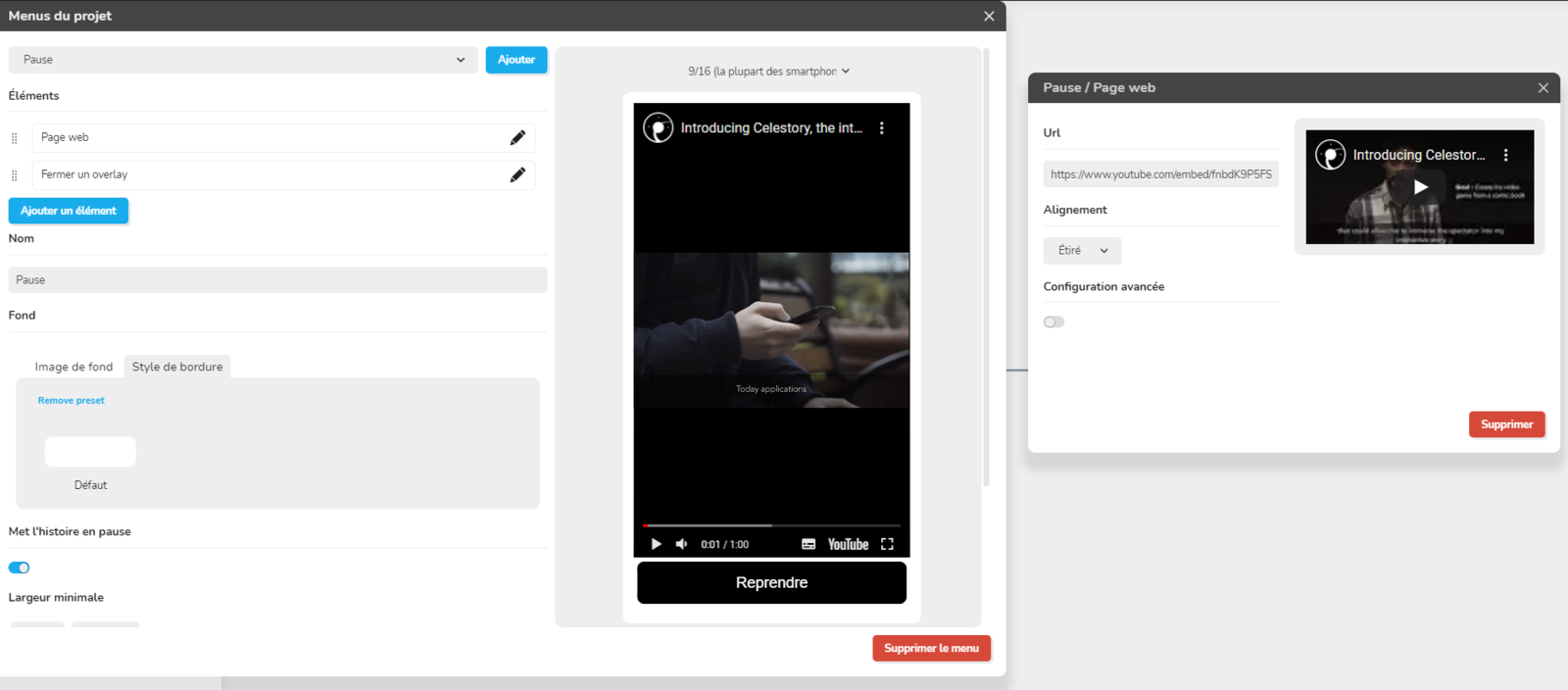Switch to Image de fond tab
This screenshot has width=1568, height=690.
point(73,367)
